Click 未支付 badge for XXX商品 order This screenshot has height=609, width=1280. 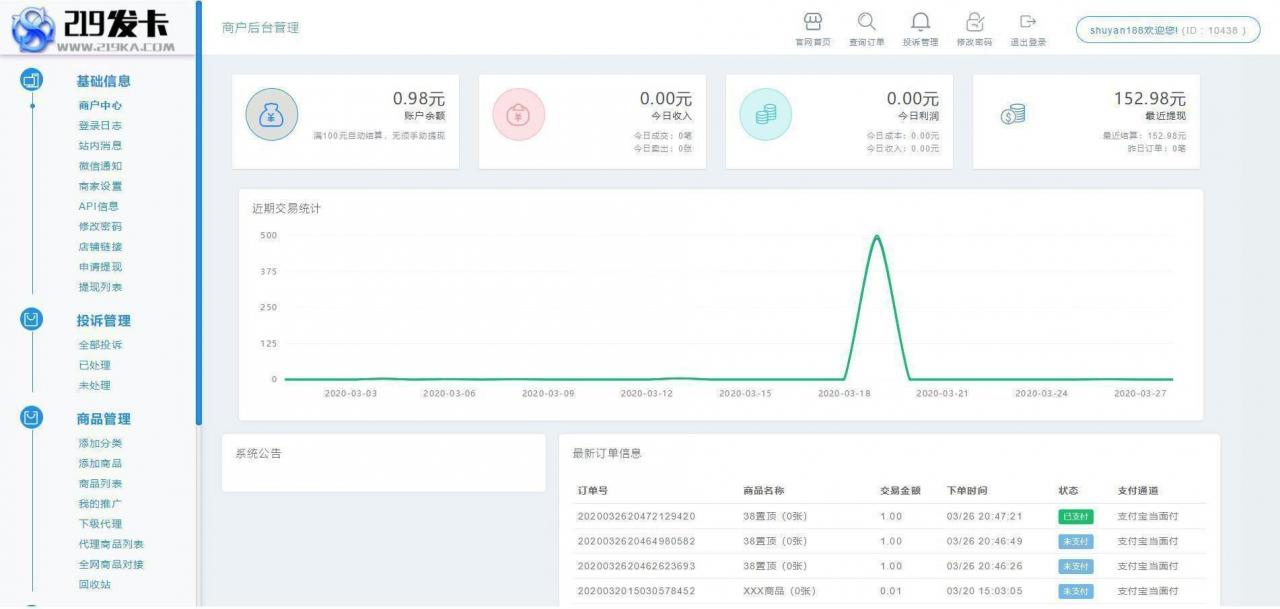1076,591
